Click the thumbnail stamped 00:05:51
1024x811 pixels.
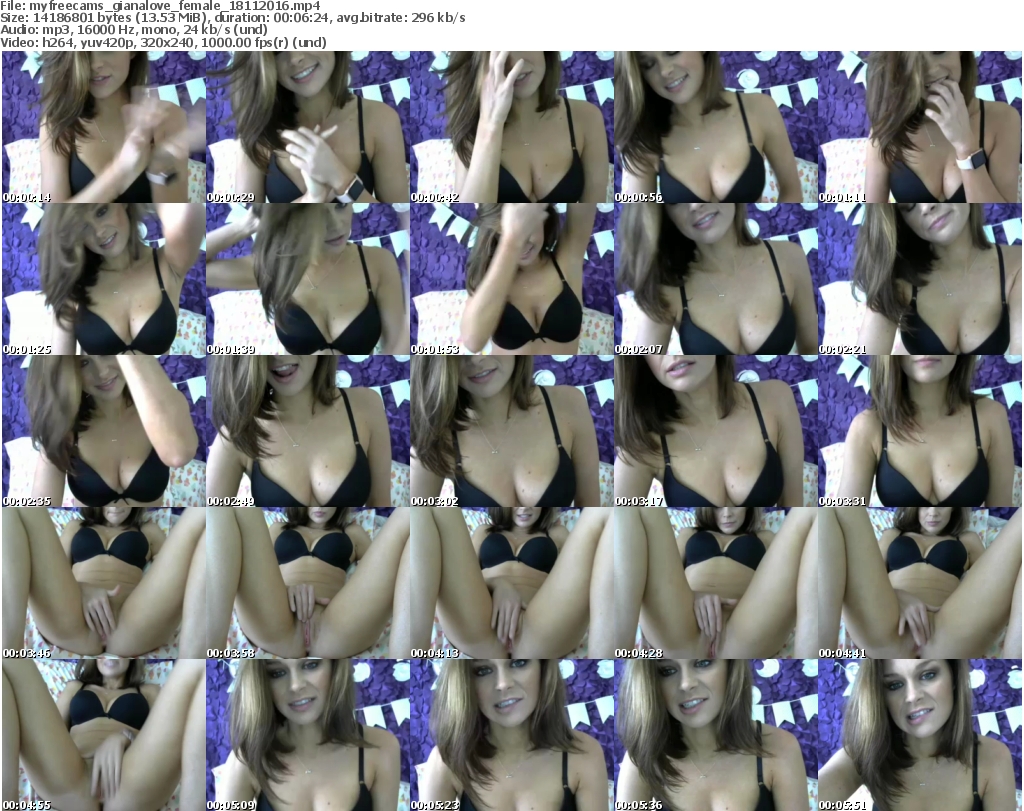(x=920, y=735)
